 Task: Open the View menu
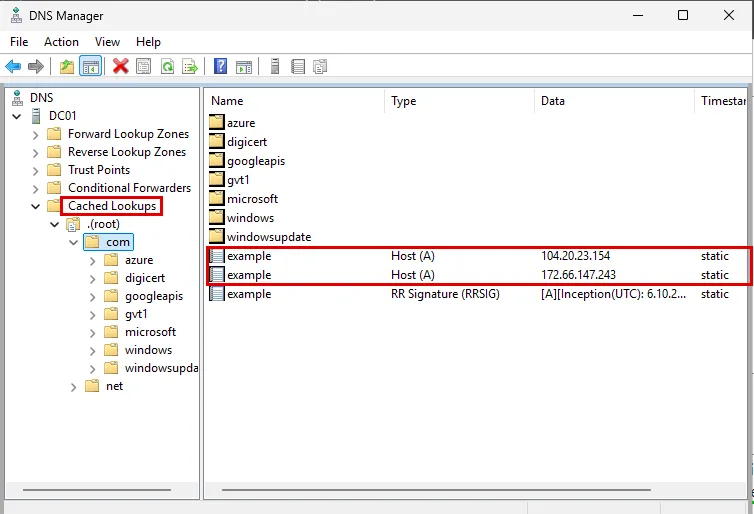tap(107, 42)
